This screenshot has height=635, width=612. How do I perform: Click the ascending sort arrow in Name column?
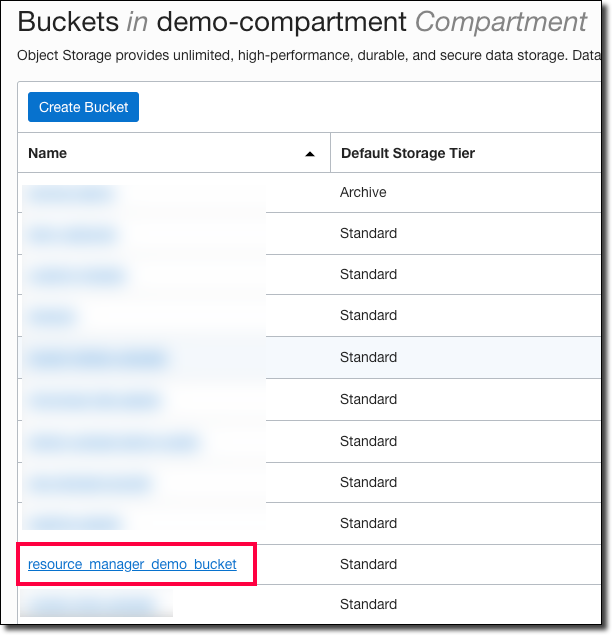pyautogui.click(x=310, y=154)
